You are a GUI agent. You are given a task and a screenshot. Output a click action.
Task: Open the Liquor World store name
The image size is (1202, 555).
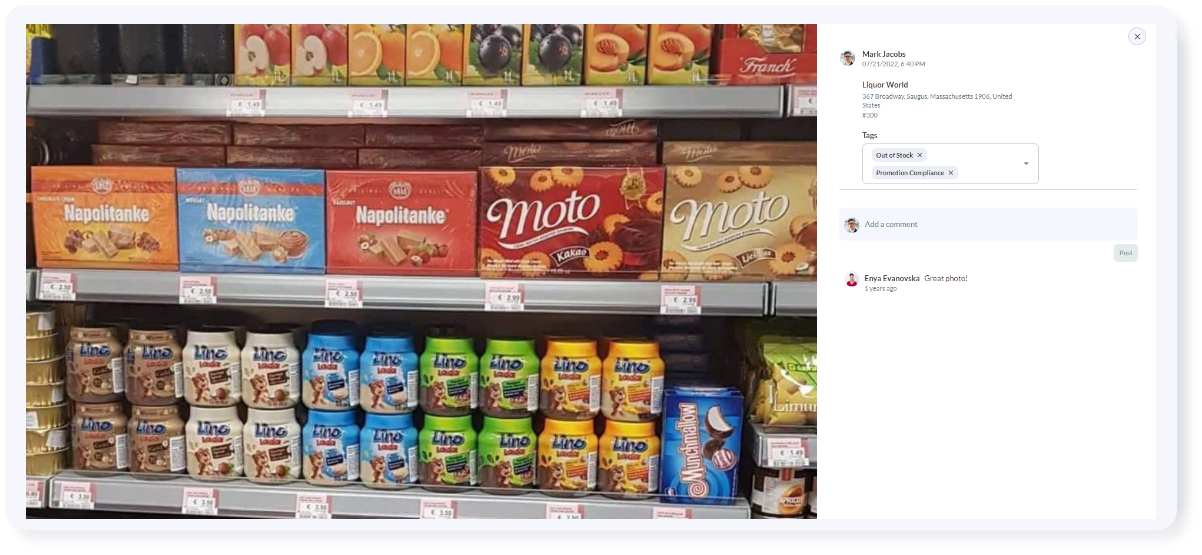[x=885, y=85]
